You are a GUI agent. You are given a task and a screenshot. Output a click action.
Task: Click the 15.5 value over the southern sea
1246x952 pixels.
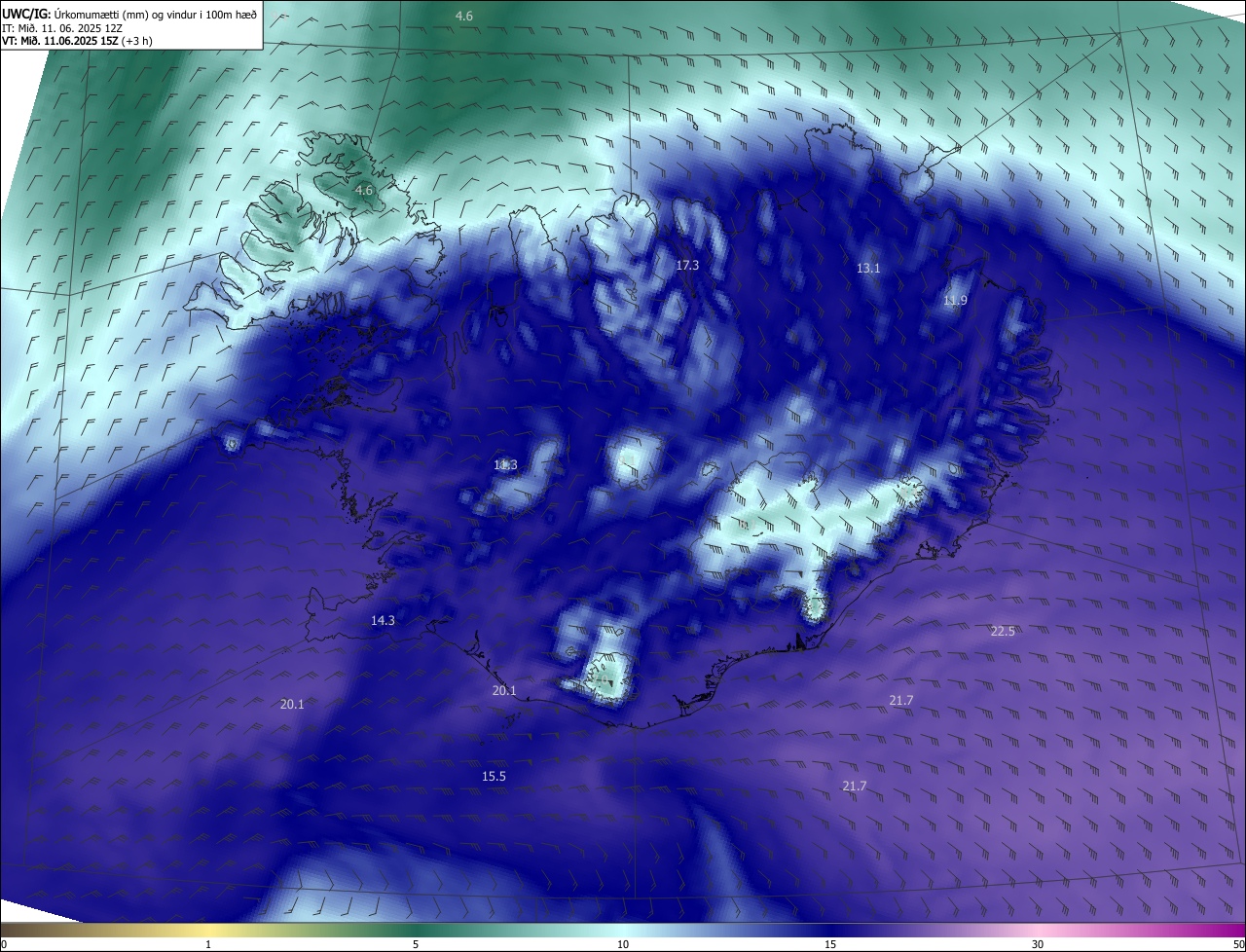click(494, 776)
